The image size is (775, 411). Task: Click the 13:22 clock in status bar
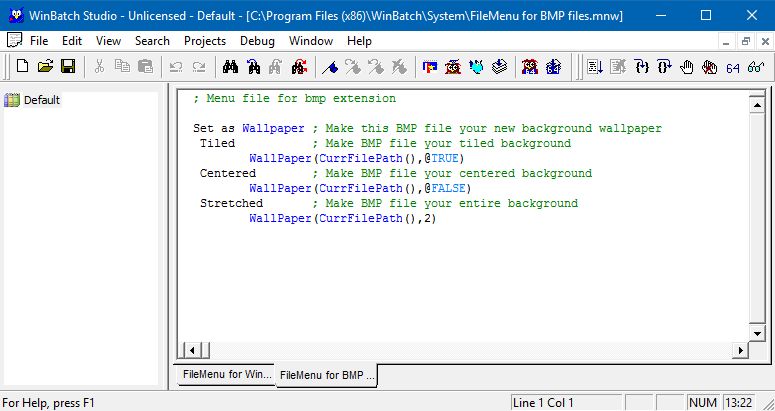tap(739, 403)
